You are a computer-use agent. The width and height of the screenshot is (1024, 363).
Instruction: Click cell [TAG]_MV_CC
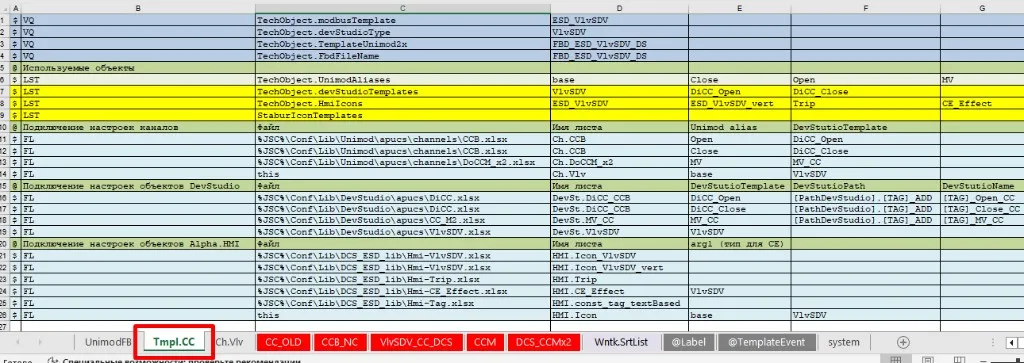coord(982,221)
